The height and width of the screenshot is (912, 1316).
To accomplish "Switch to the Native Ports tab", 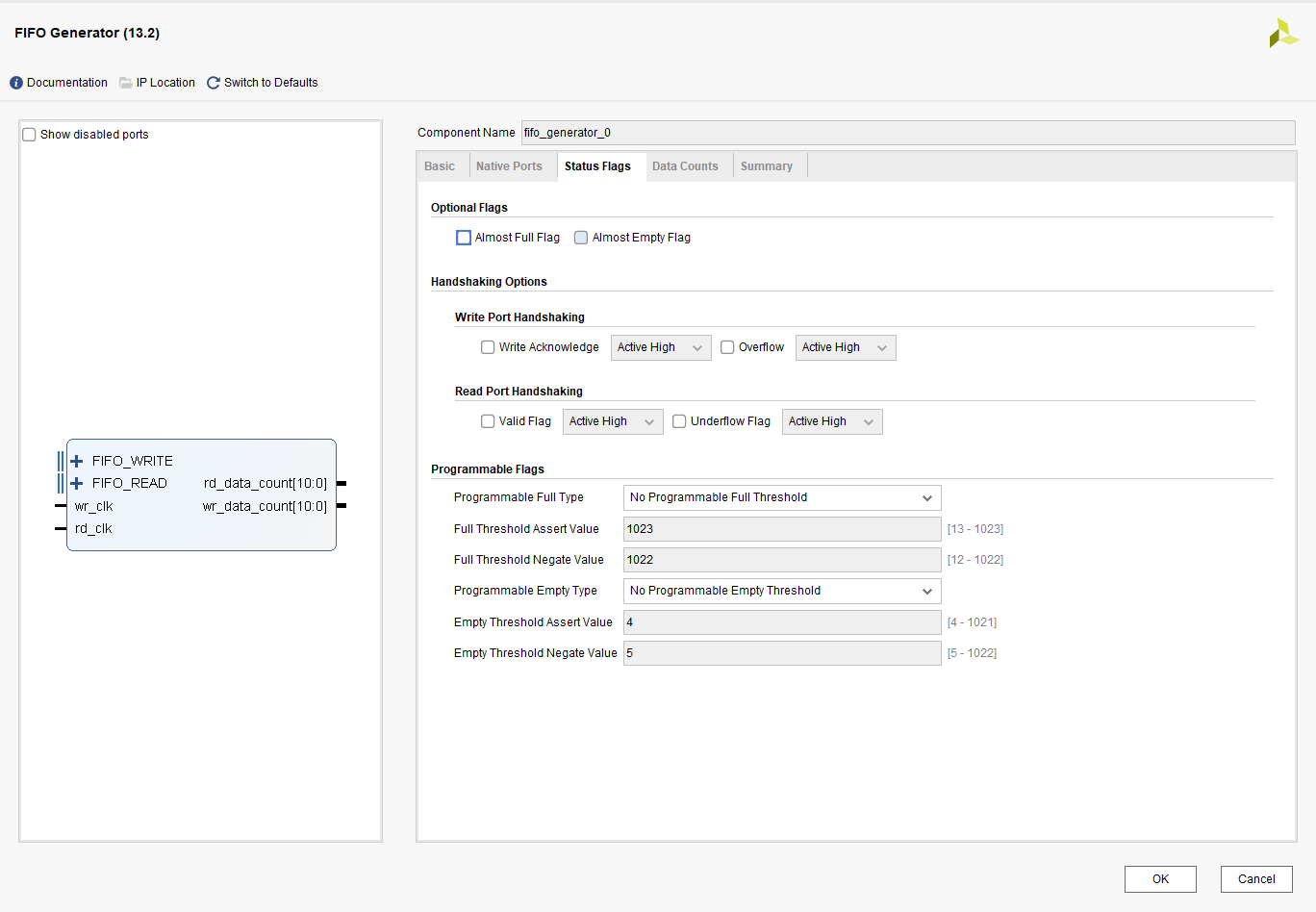I will (x=509, y=166).
